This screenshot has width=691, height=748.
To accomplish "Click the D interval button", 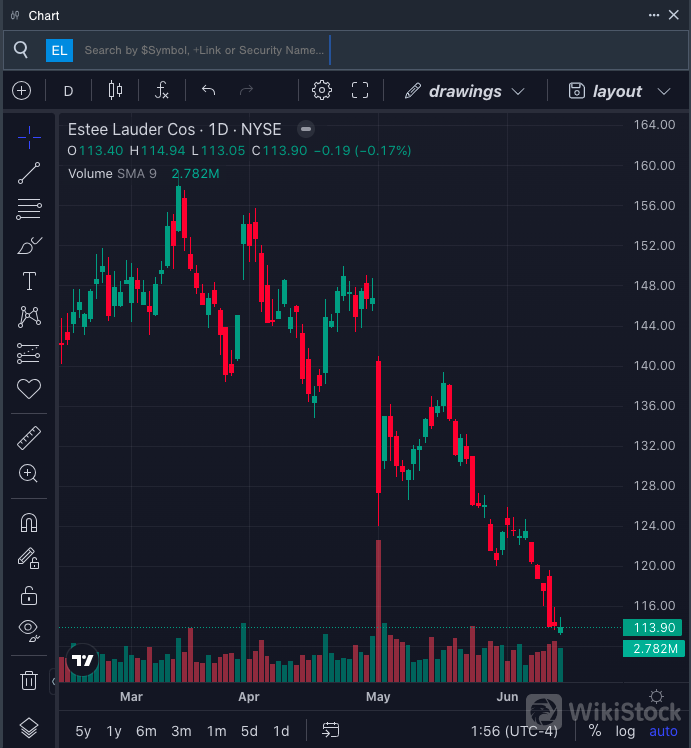I will tap(68, 91).
